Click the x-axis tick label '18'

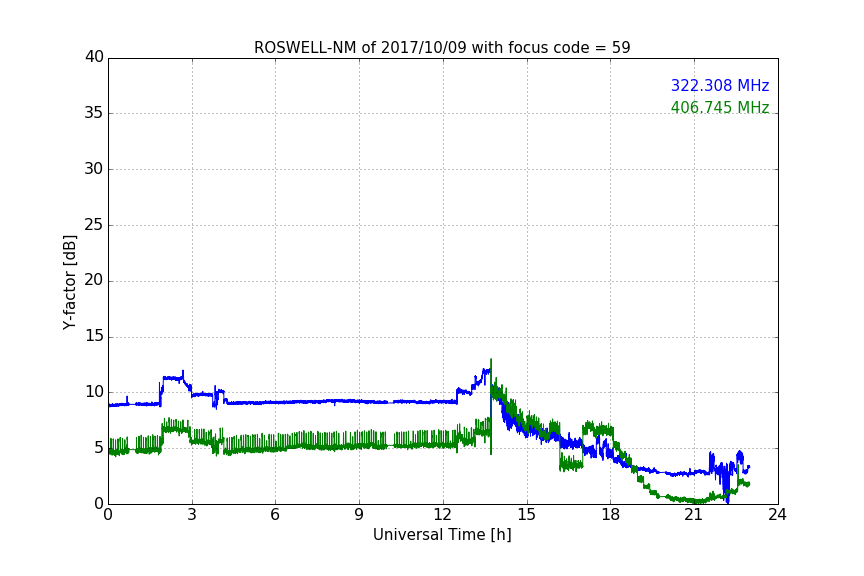pyautogui.click(x=610, y=515)
